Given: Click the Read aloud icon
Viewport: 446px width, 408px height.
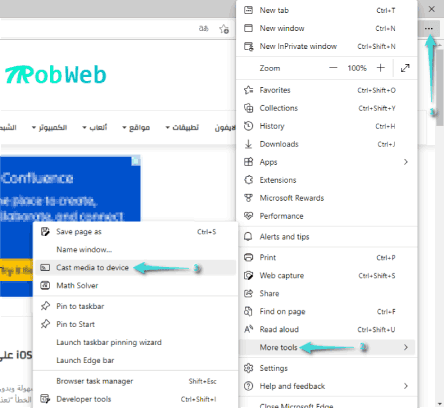Looking at the screenshot, I should coord(249,329).
